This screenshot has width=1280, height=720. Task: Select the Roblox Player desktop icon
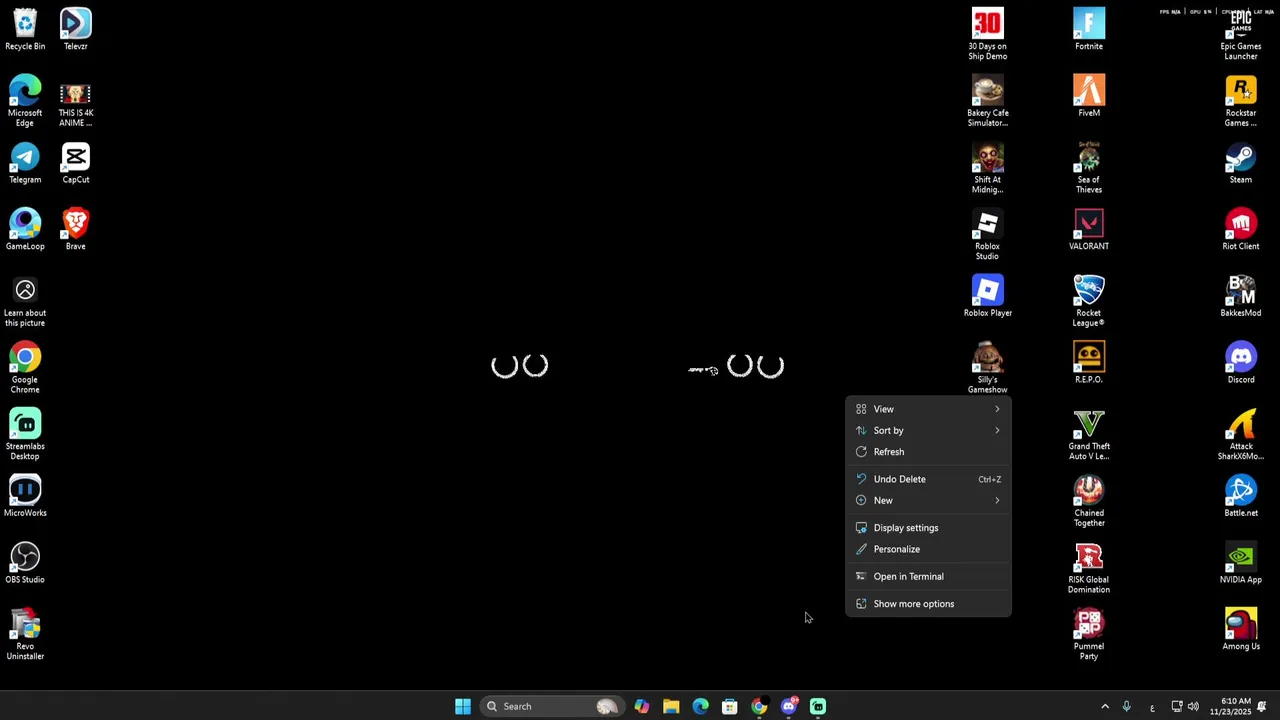[987, 296]
